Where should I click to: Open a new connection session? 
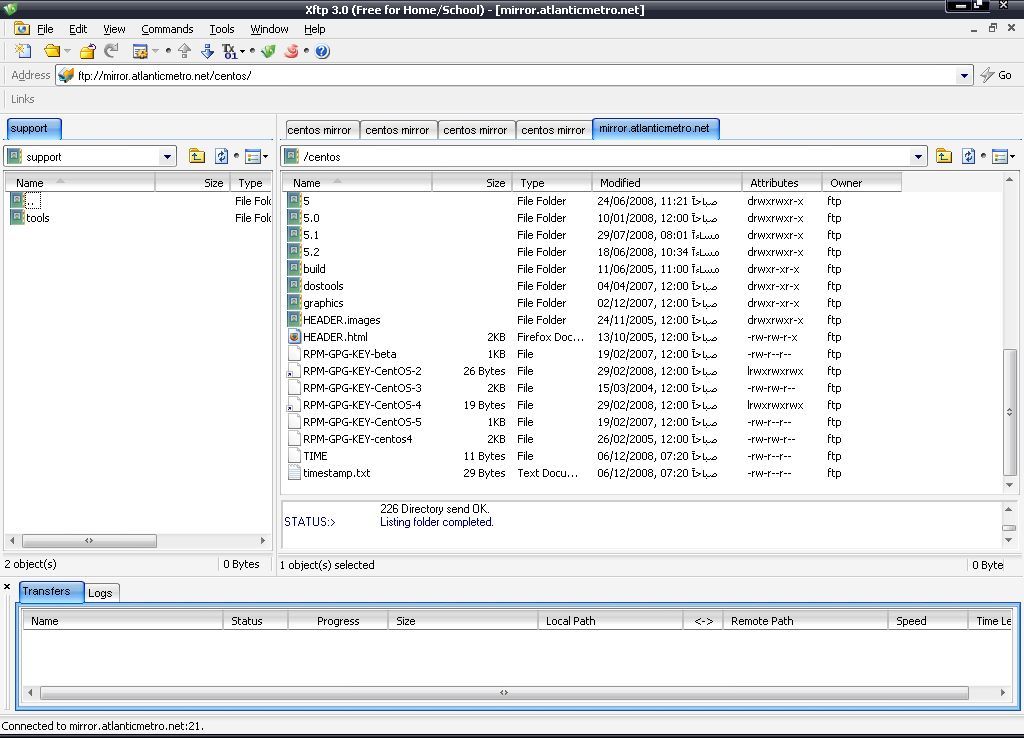point(23,51)
